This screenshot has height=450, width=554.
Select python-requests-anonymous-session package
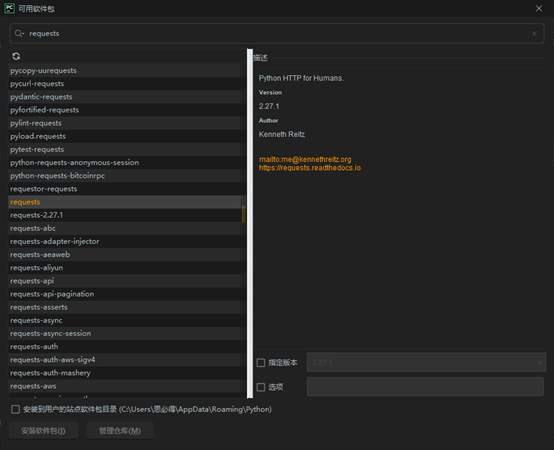(125, 163)
